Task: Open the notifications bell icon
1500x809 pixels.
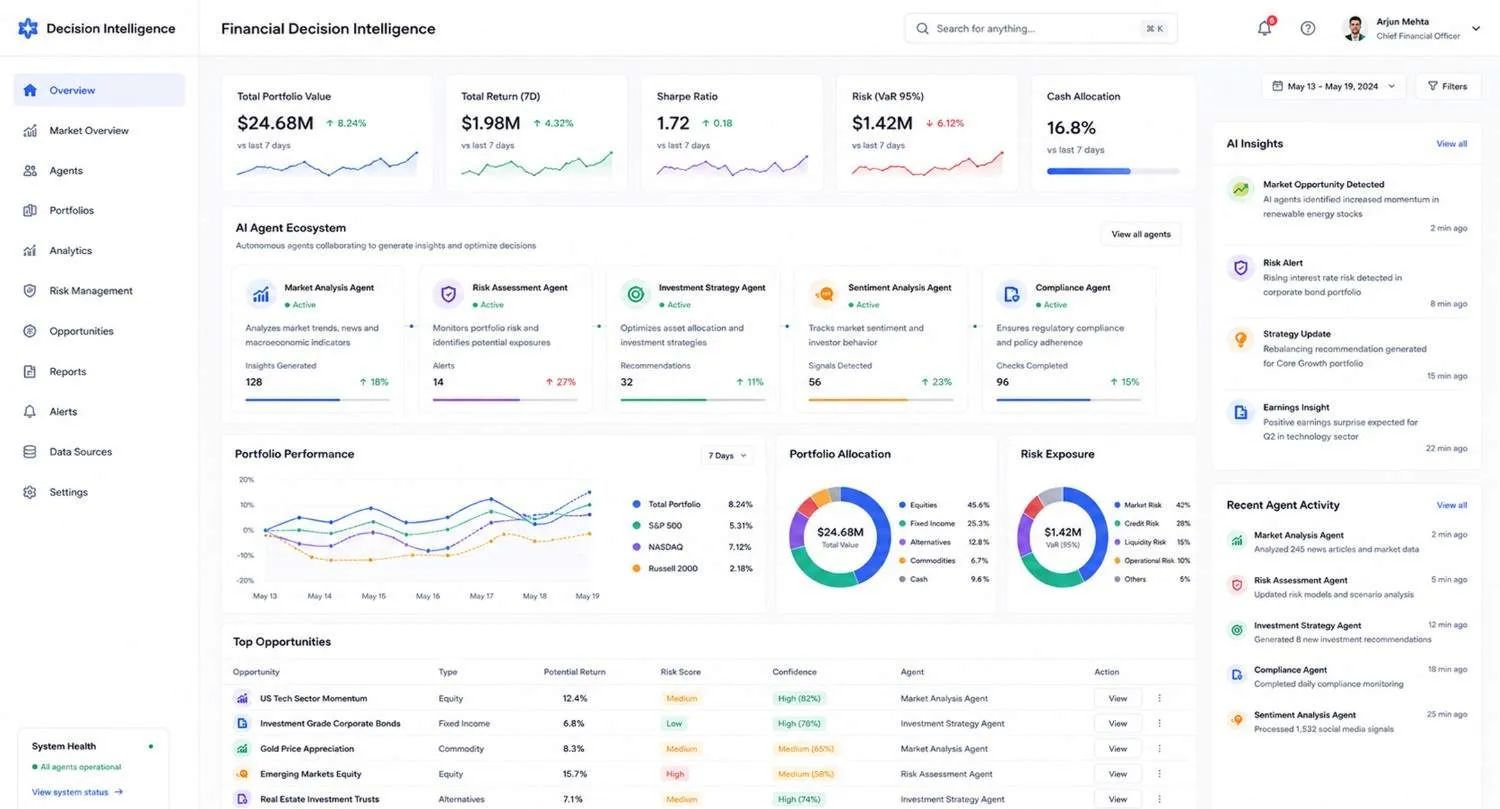Action: point(1265,28)
